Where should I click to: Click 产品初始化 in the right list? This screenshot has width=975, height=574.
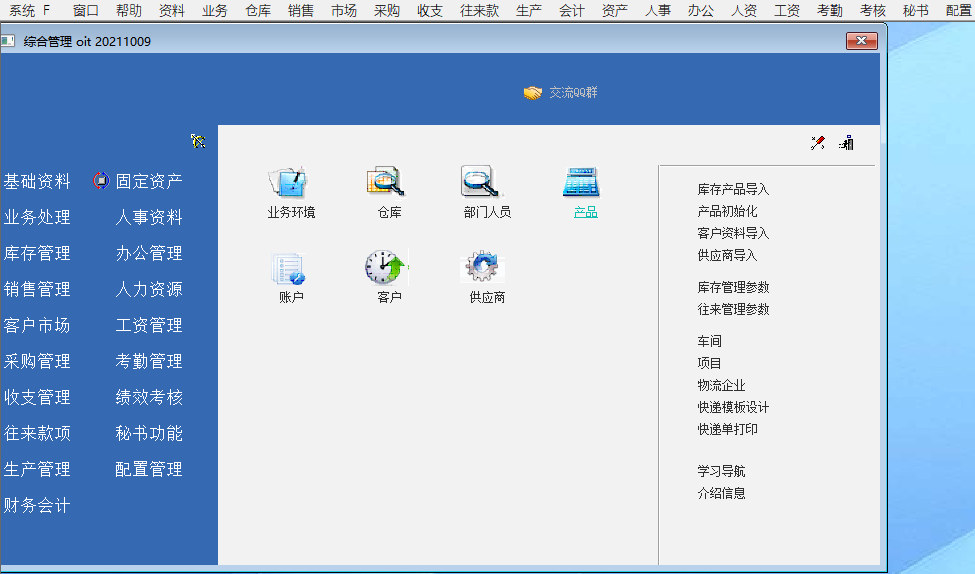727,211
